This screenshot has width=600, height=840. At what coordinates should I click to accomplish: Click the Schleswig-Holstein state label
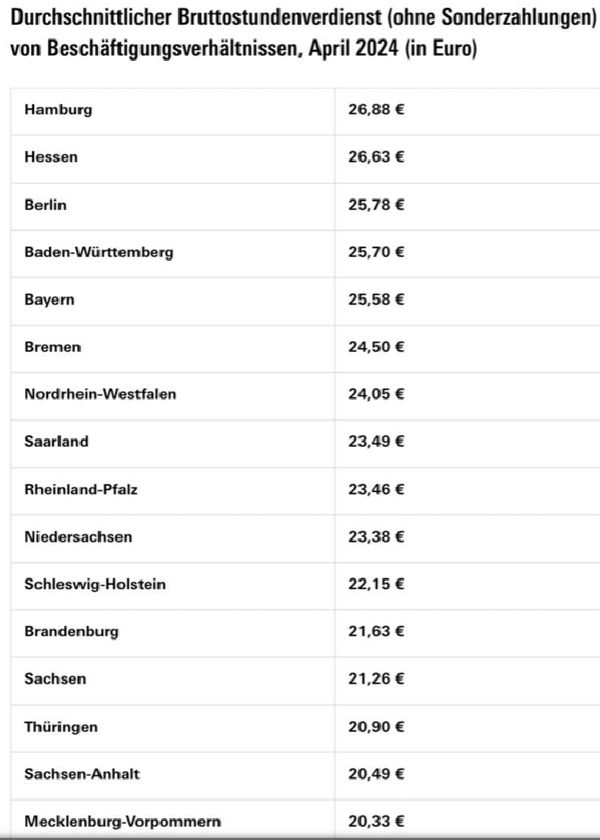point(95,584)
